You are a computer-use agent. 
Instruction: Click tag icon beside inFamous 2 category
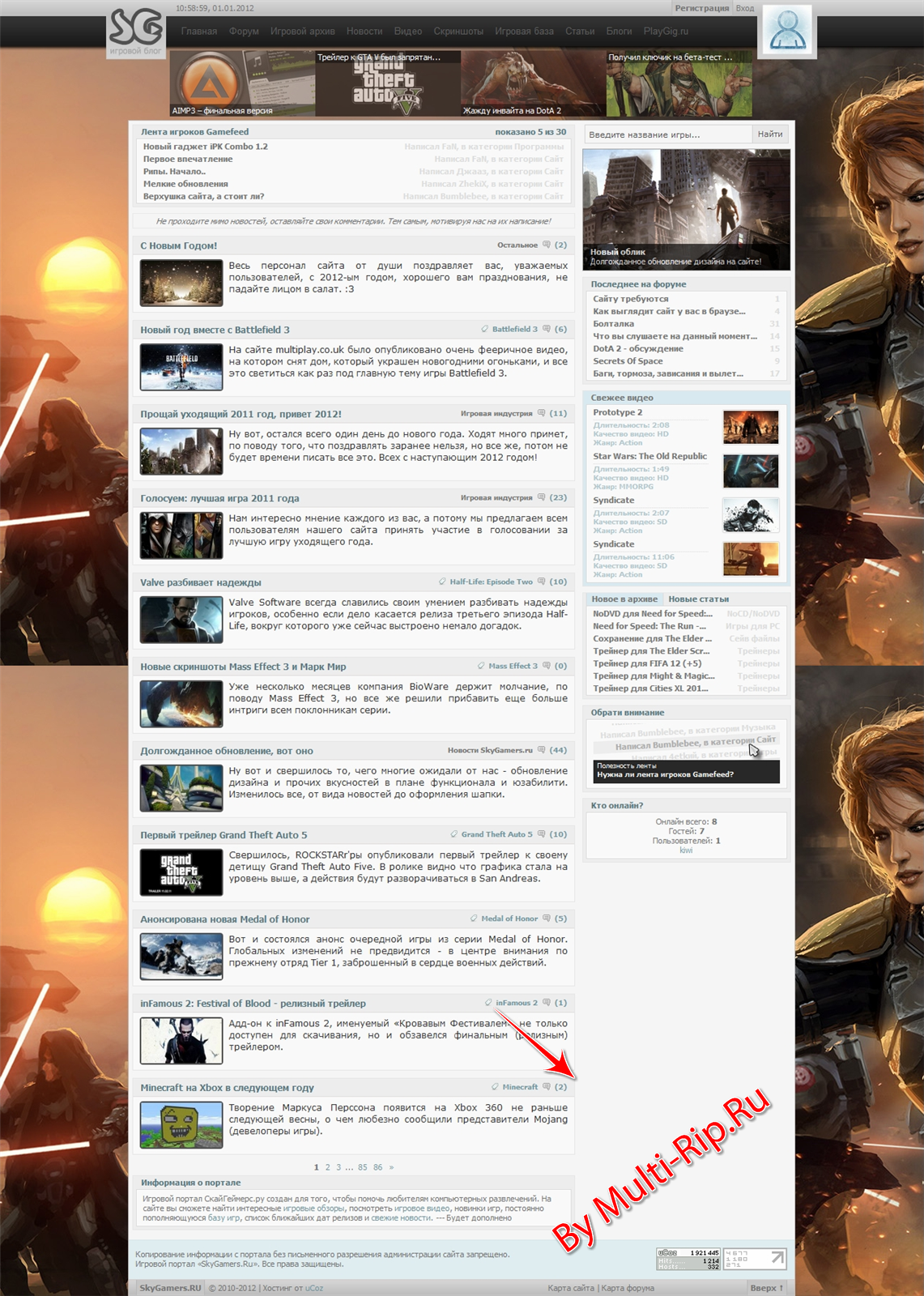pyautogui.click(x=488, y=1003)
